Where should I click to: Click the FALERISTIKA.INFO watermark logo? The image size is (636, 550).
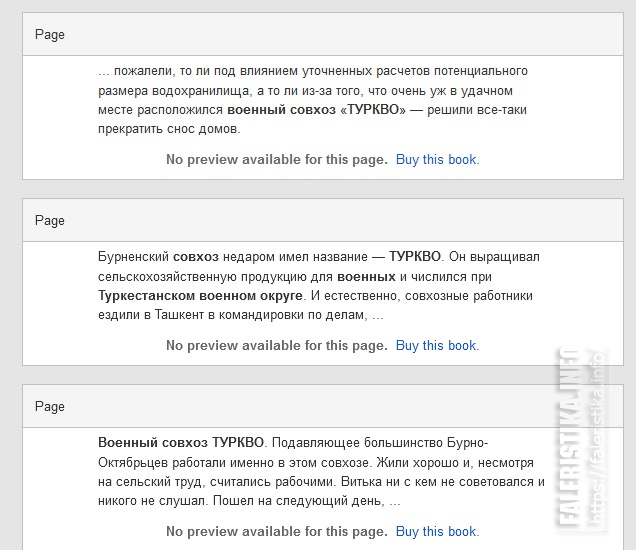[570, 438]
